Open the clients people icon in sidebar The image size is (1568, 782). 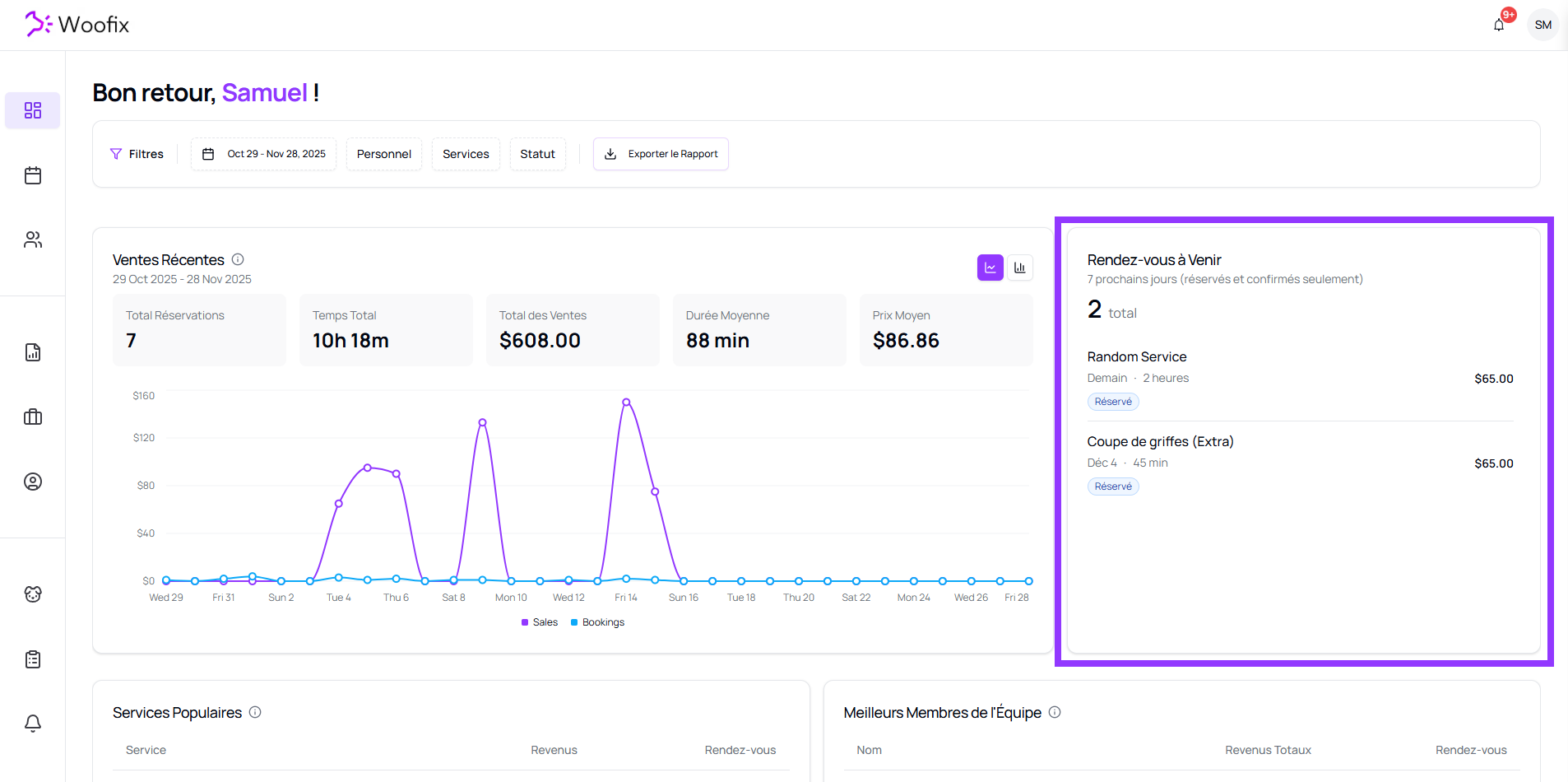click(x=33, y=240)
